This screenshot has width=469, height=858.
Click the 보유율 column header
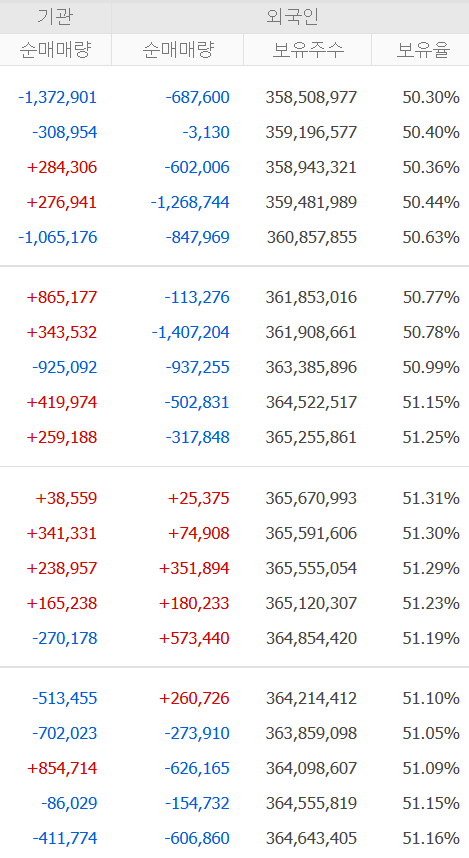[x=421, y=50]
